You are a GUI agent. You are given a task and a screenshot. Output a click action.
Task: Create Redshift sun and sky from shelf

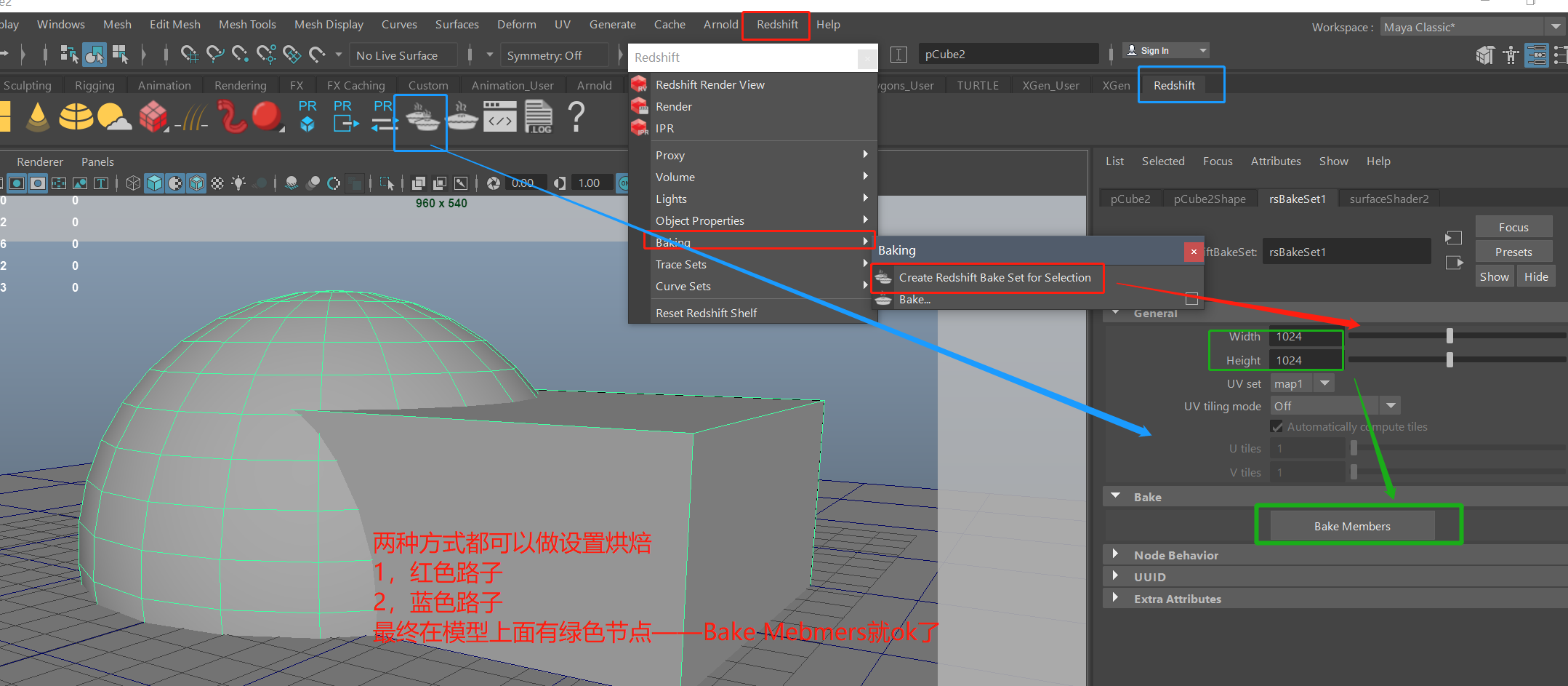[x=115, y=117]
